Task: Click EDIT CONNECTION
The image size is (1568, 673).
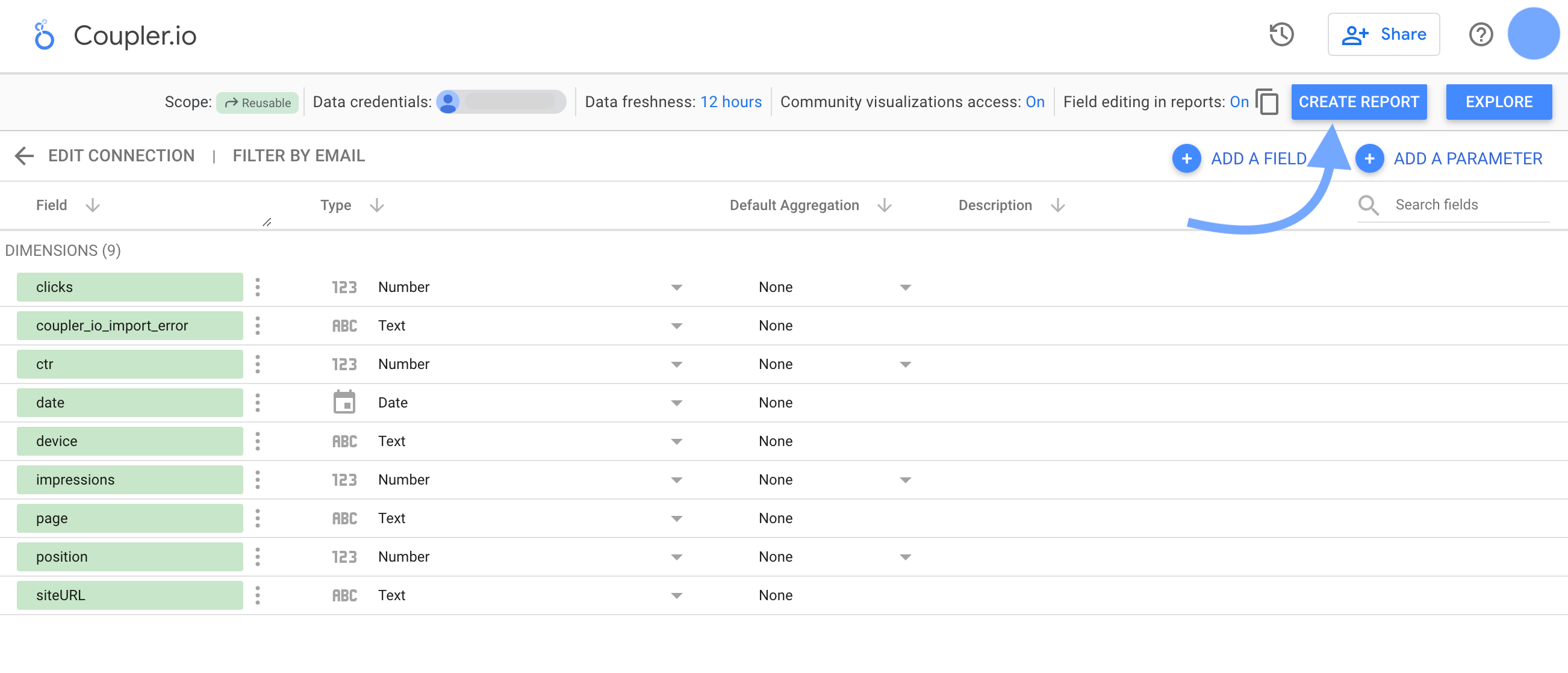Action: 121,156
